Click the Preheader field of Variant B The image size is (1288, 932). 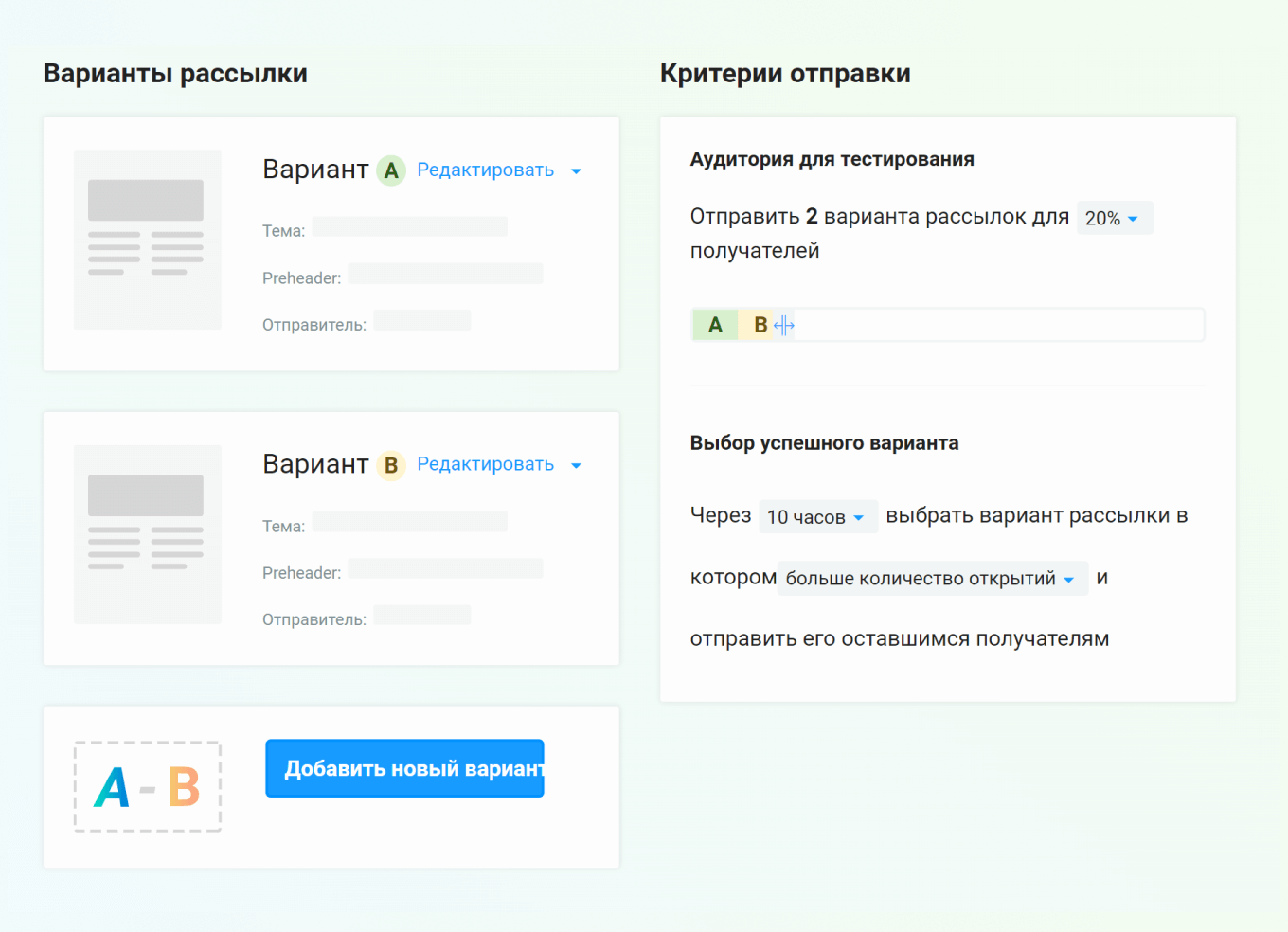pyautogui.click(x=444, y=567)
